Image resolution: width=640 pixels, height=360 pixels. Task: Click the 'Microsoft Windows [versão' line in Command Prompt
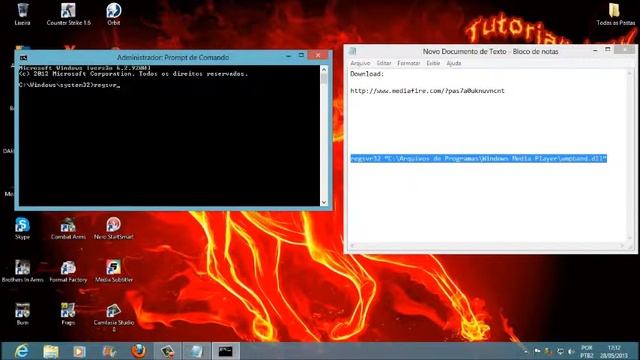[85, 68]
